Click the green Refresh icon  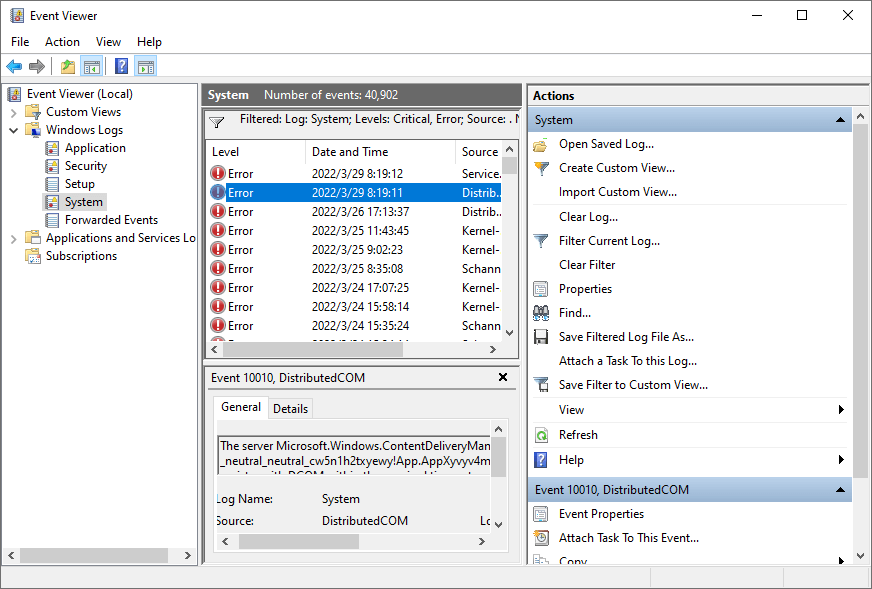(x=541, y=435)
